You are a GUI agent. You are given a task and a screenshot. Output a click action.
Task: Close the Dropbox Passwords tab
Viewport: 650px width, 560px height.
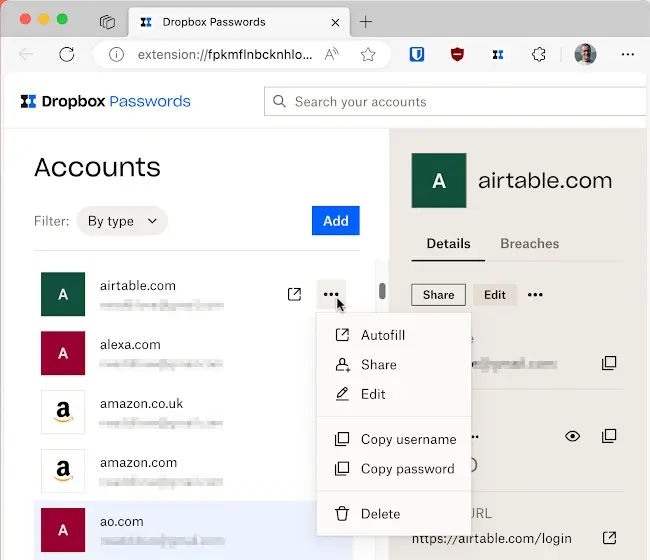(x=335, y=22)
